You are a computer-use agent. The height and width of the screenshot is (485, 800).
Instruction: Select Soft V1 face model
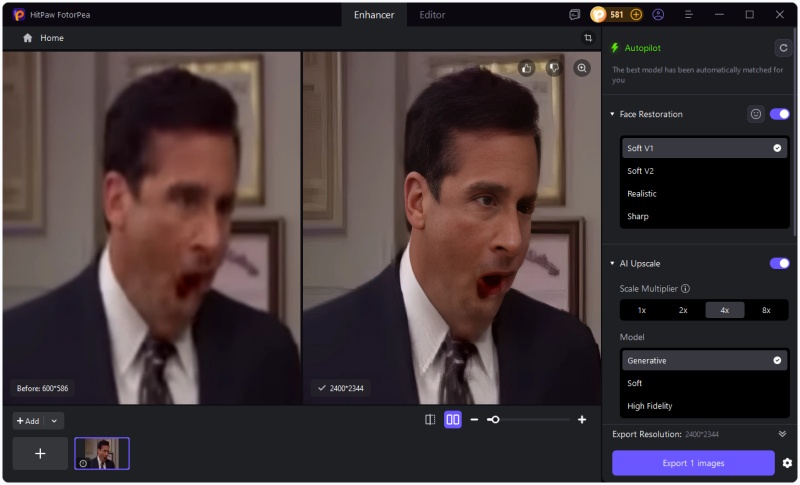[704, 148]
